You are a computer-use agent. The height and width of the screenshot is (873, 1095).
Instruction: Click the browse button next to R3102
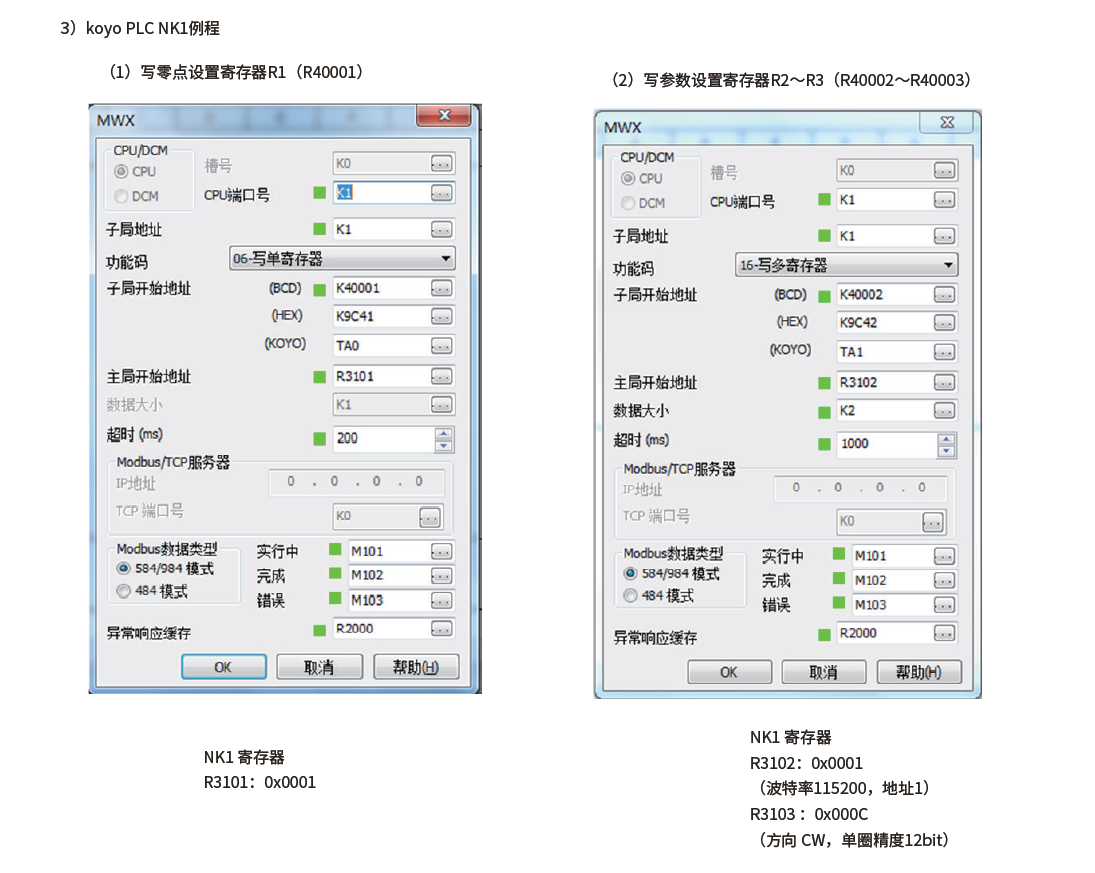944,383
